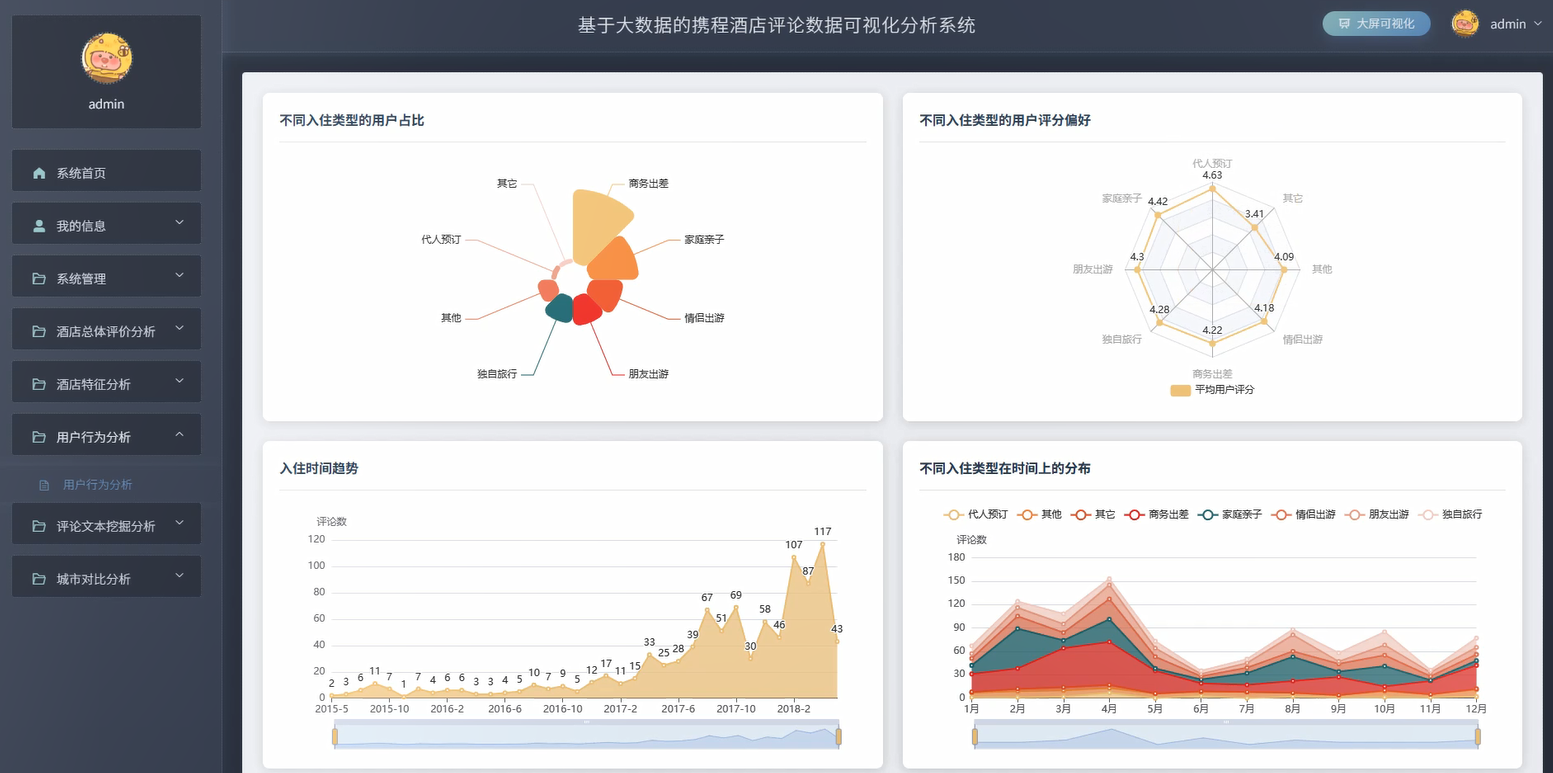Click right handle of 入住时间趋势 zoom slider

pos(838,737)
